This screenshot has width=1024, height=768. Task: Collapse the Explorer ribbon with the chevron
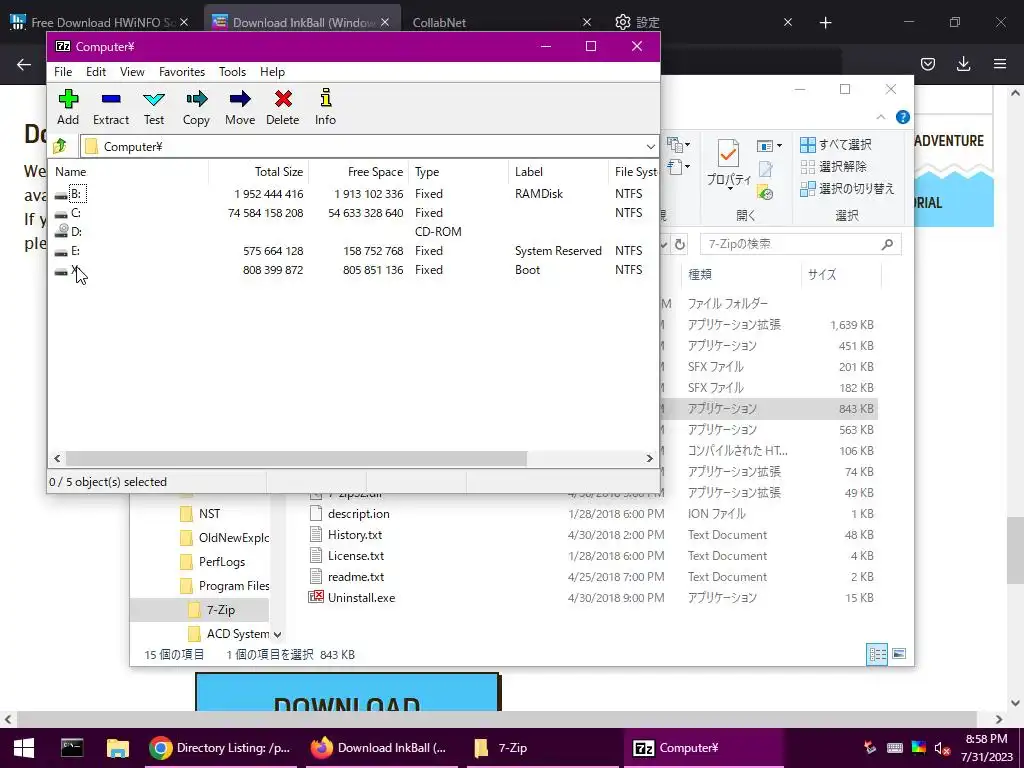880,117
